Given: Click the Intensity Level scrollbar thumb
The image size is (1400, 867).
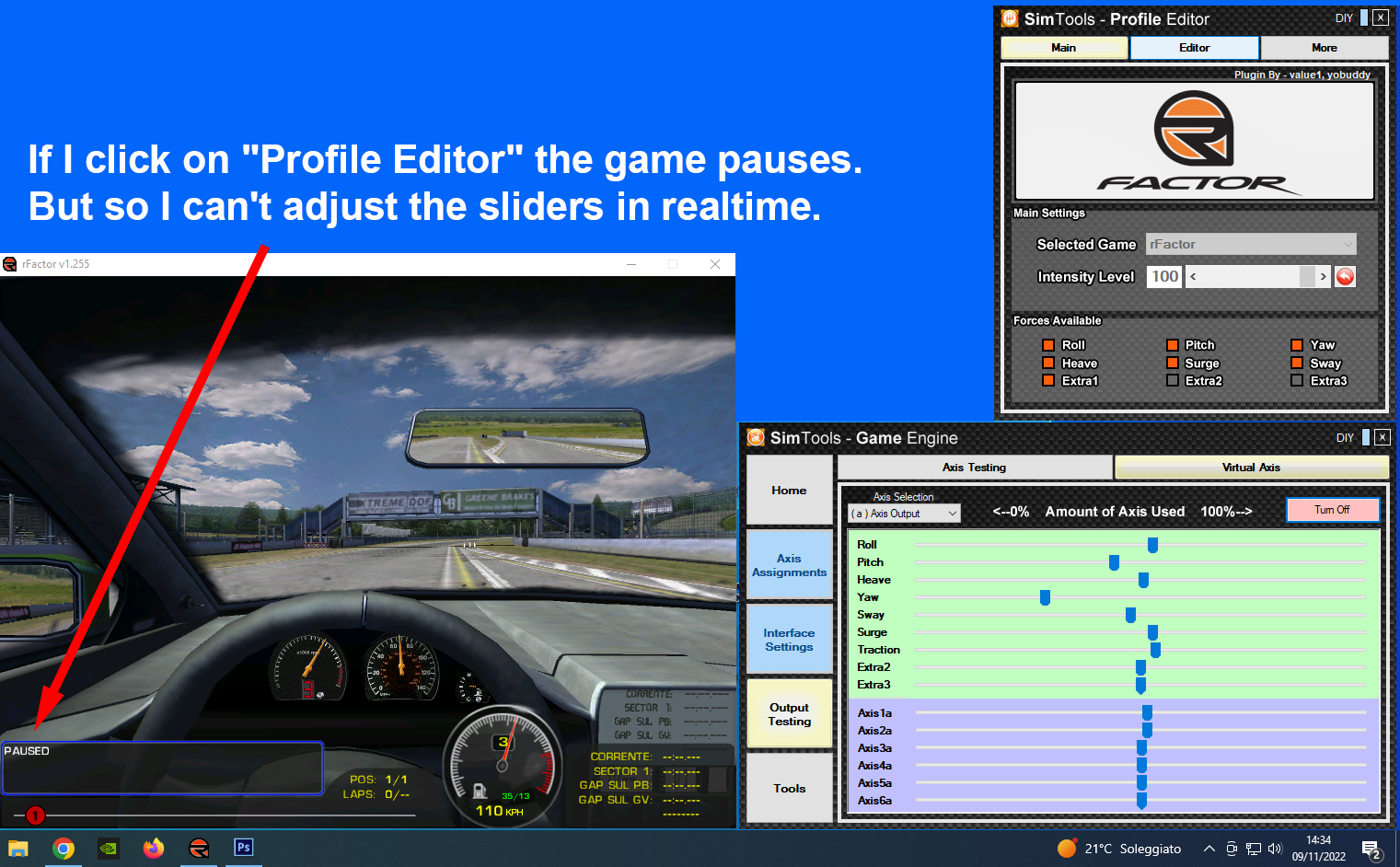Looking at the screenshot, I should [x=1307, y=276].
